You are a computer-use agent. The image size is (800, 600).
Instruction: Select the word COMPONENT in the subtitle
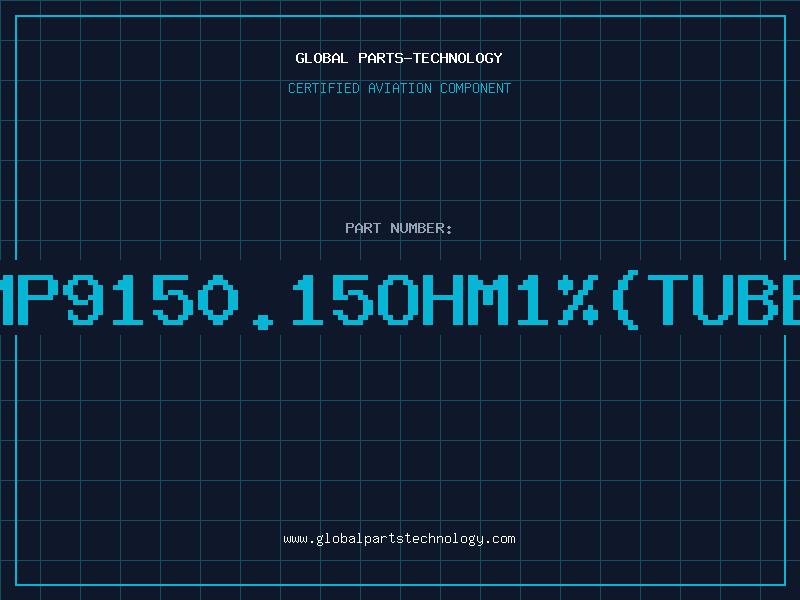[x=476, y=88]
